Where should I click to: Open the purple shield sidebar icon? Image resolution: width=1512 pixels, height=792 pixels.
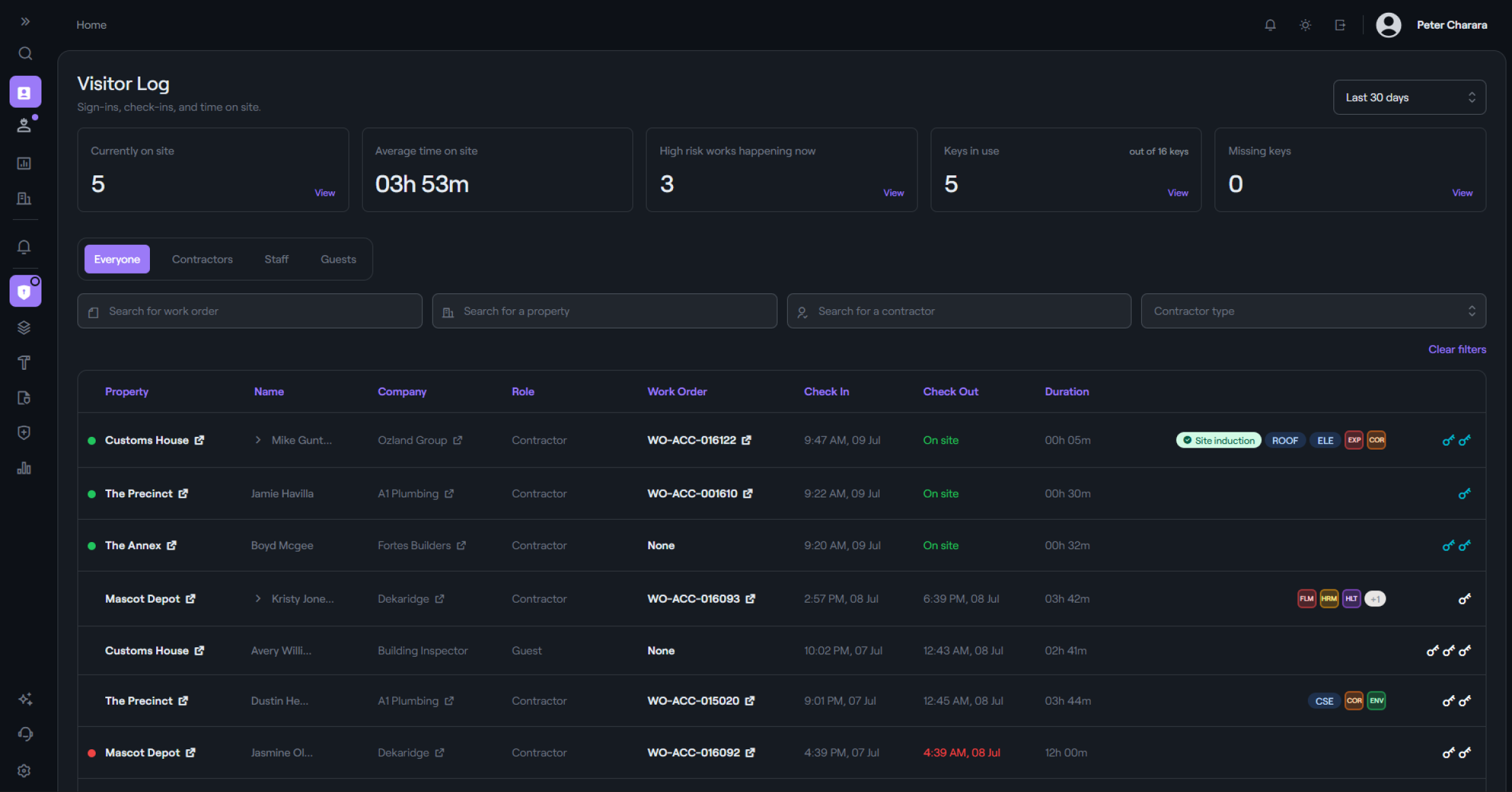25,291
